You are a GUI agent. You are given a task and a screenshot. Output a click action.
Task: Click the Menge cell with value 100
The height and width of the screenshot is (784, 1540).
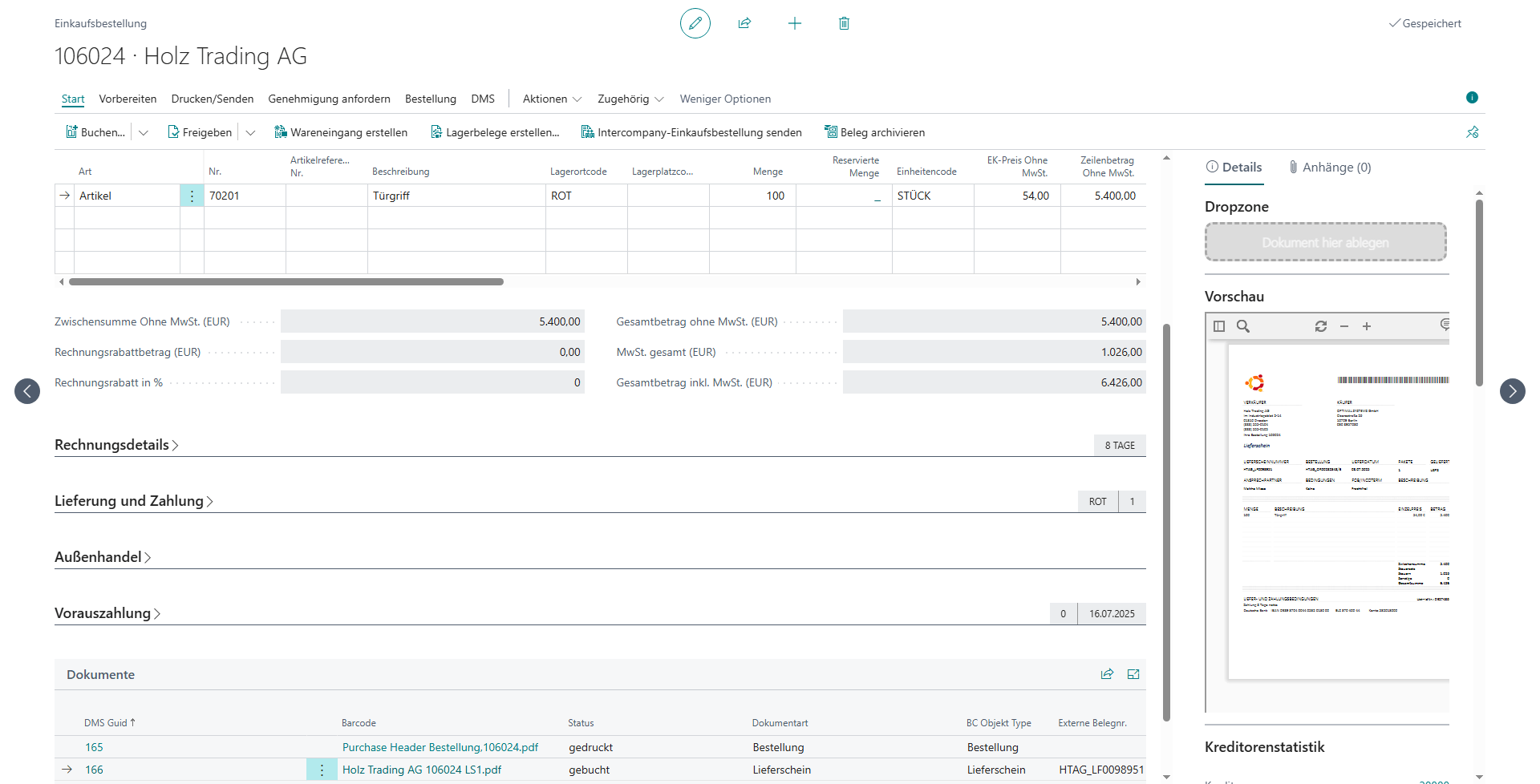[752, 196]
